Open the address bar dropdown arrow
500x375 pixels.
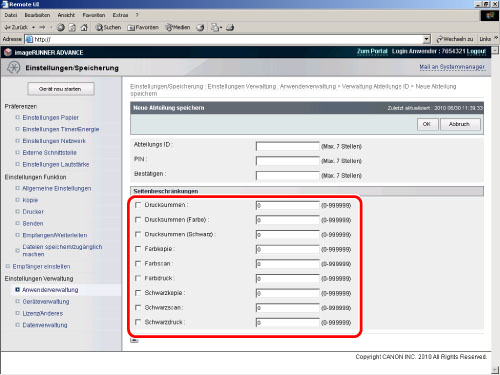click(426, 39)
